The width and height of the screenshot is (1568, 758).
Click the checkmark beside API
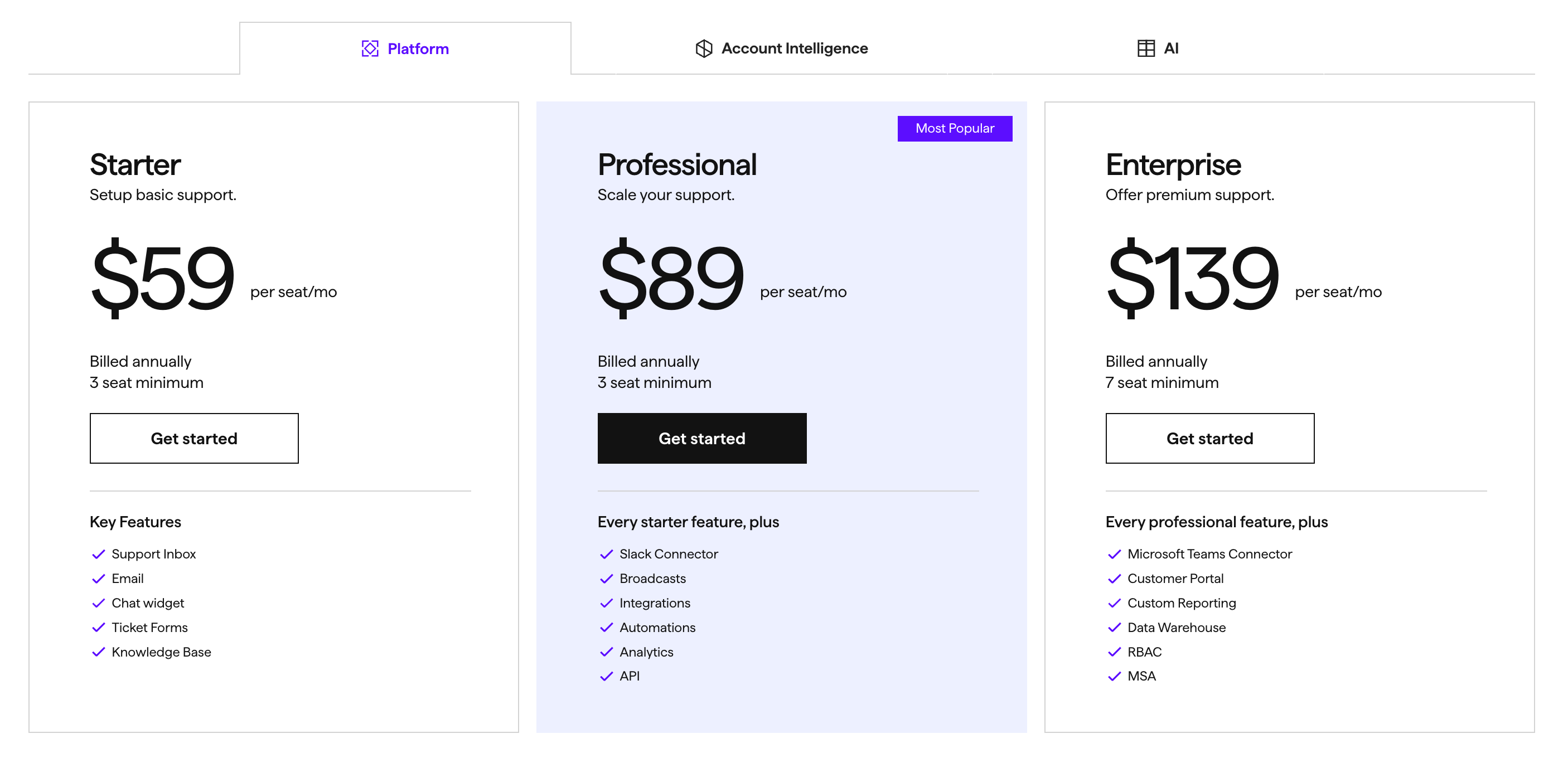click(x=606, y=676)
